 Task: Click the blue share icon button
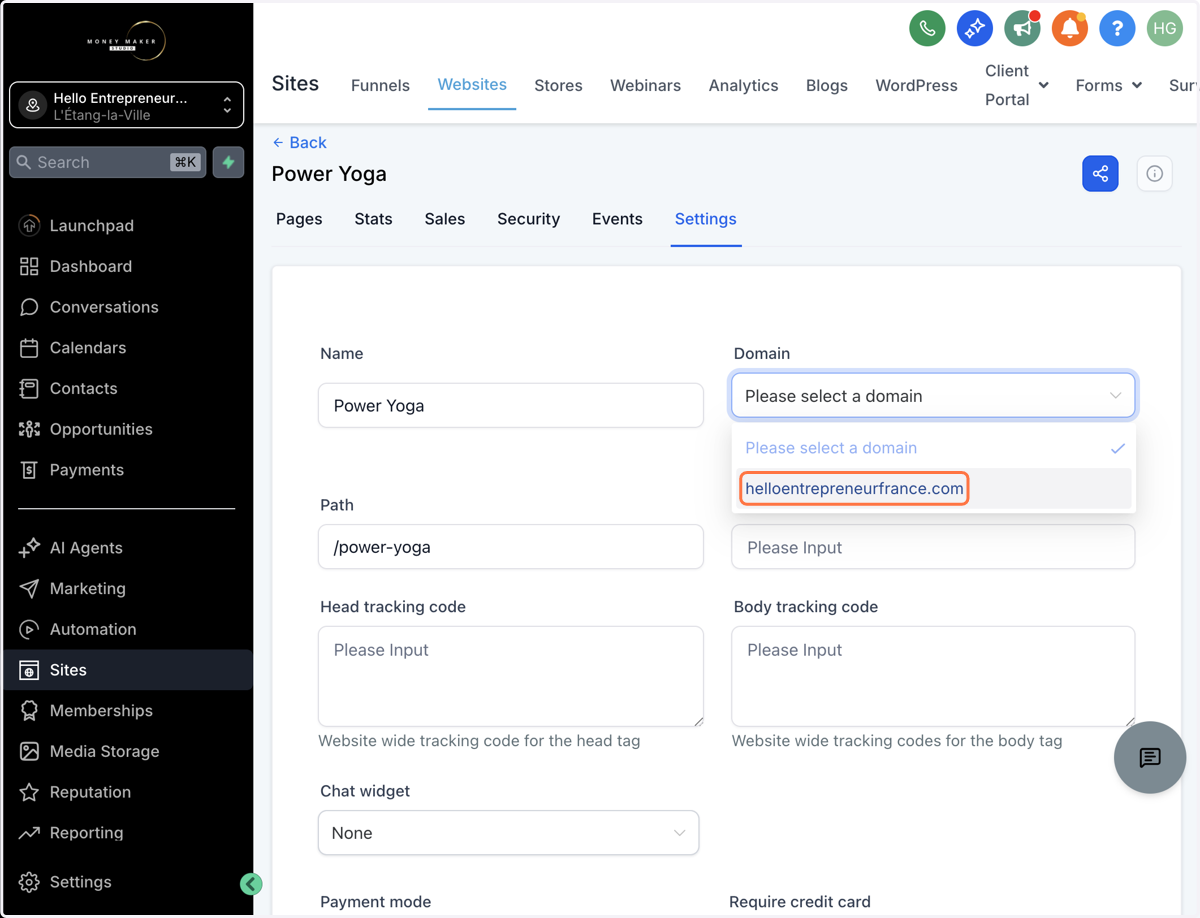pos(1100,174)
